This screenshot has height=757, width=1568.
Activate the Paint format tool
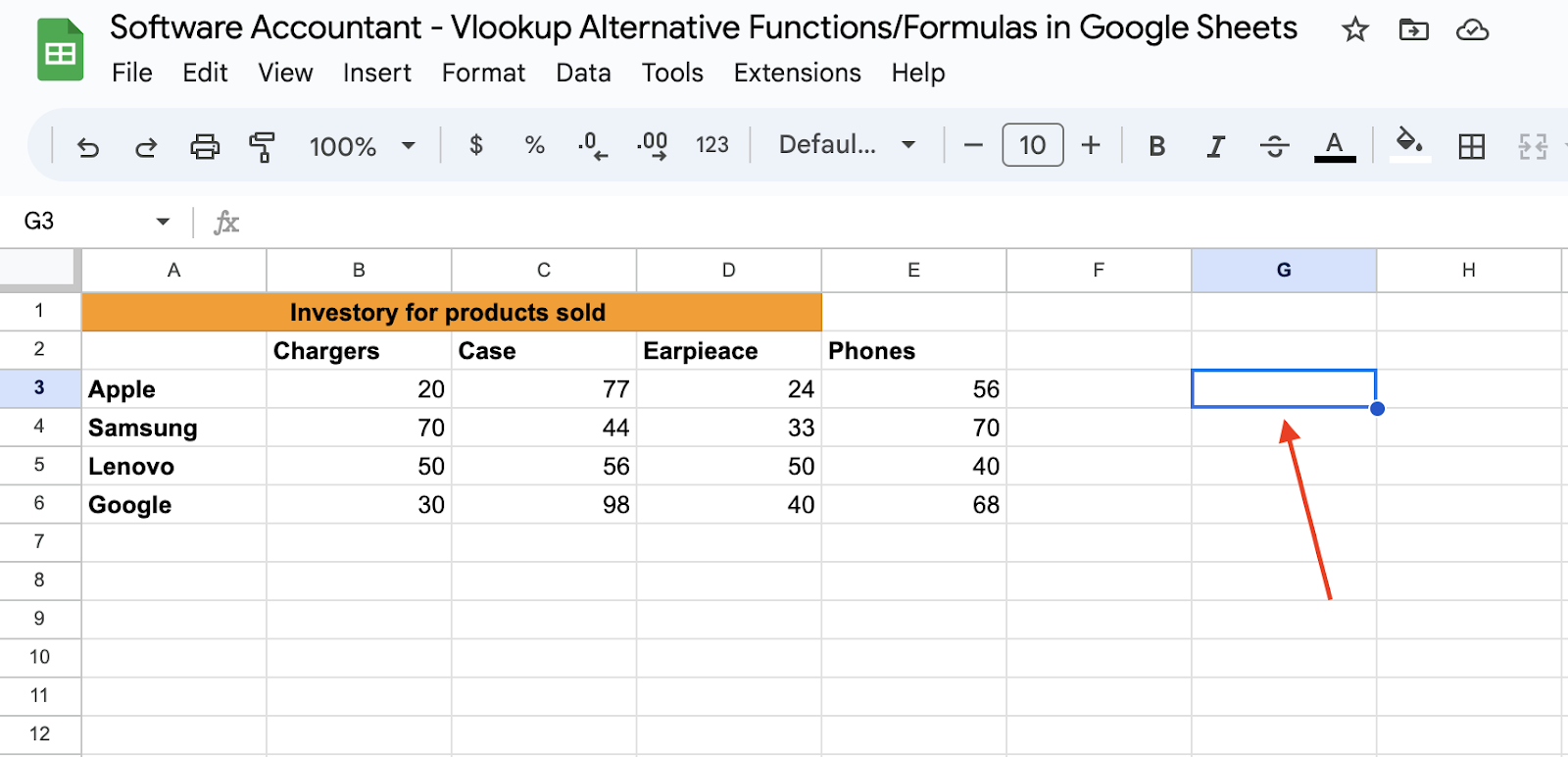click(x=262, y=147)
